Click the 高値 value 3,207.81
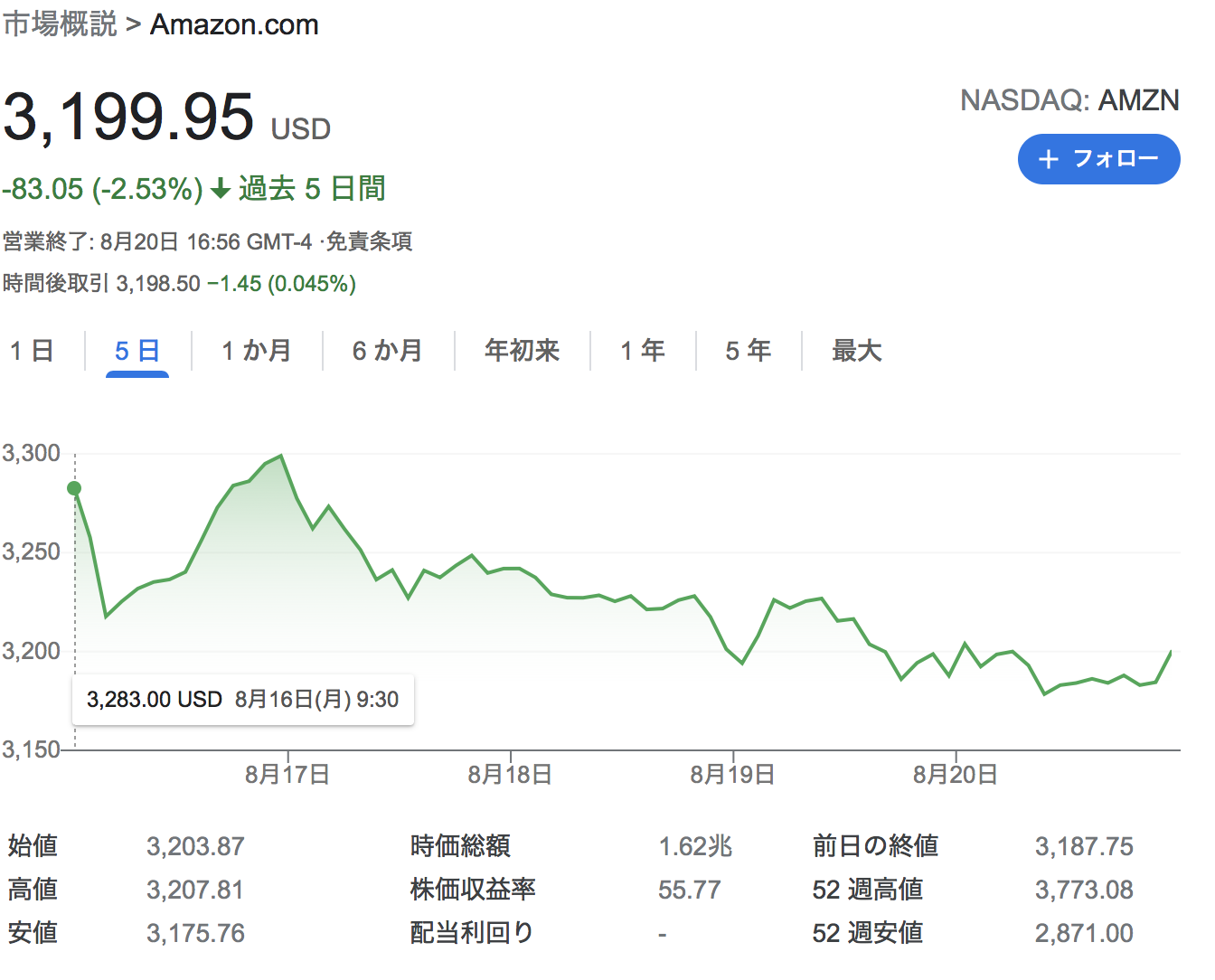This screenshot has height=980, width=1215. pos(195,890)
